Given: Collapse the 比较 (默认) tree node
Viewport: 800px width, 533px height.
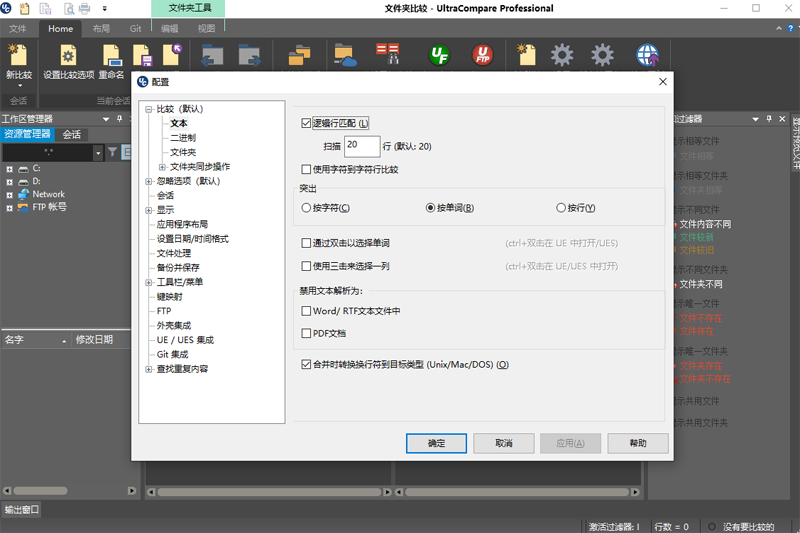Looking at the screenshot, I should tap(148, 109).
